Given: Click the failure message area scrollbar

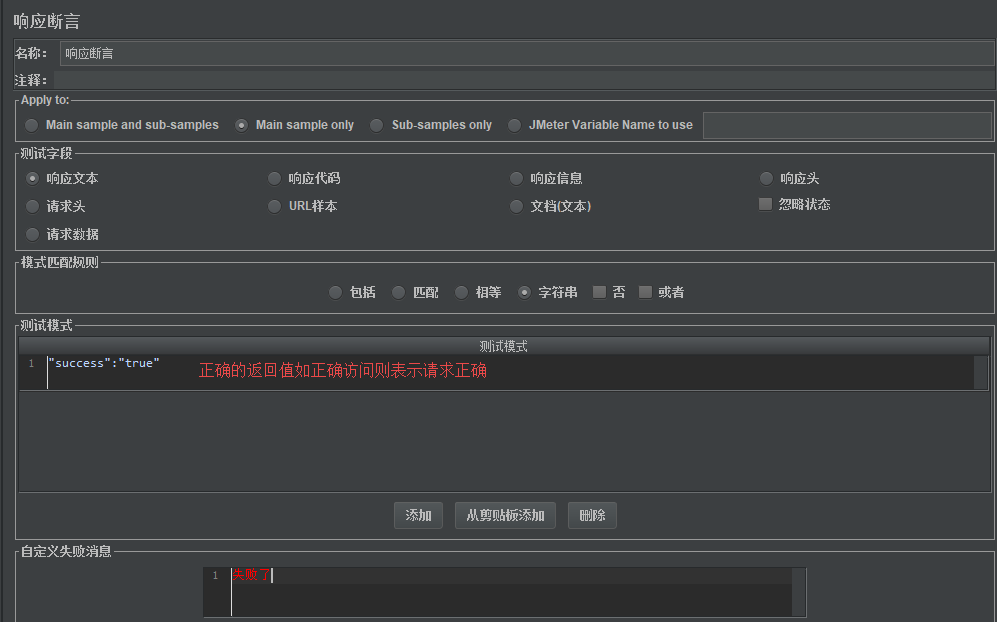Looking at the screenshot, I should point(799,592).
